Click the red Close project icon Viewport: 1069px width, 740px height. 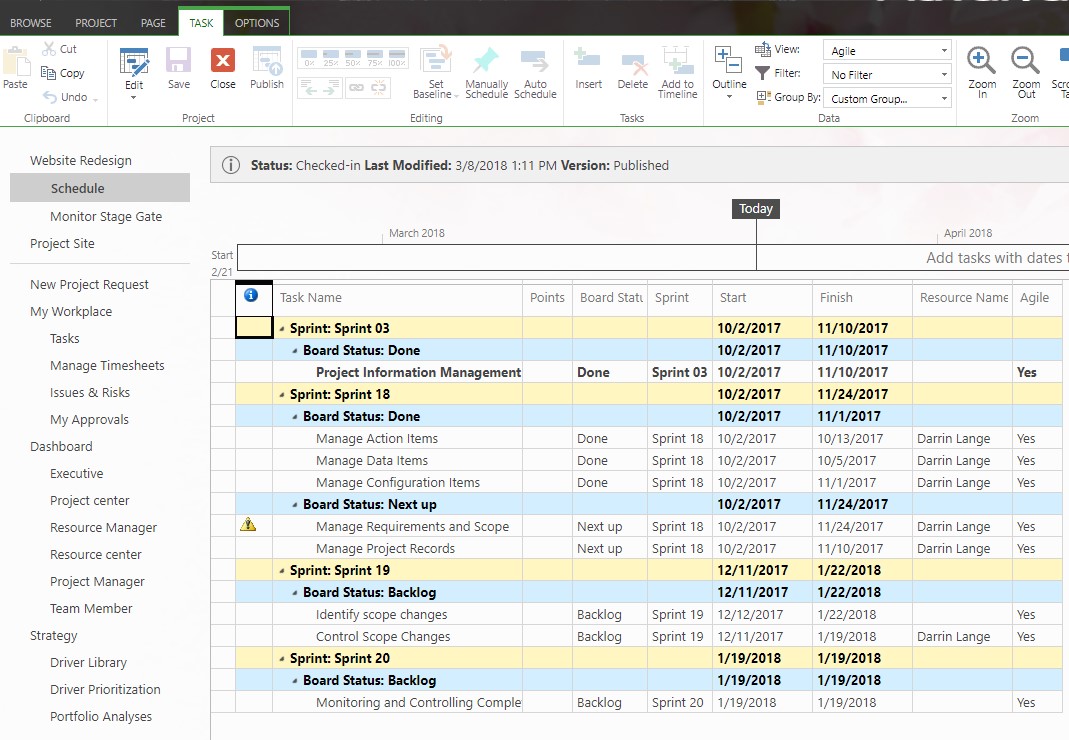(x=222, y=61)
